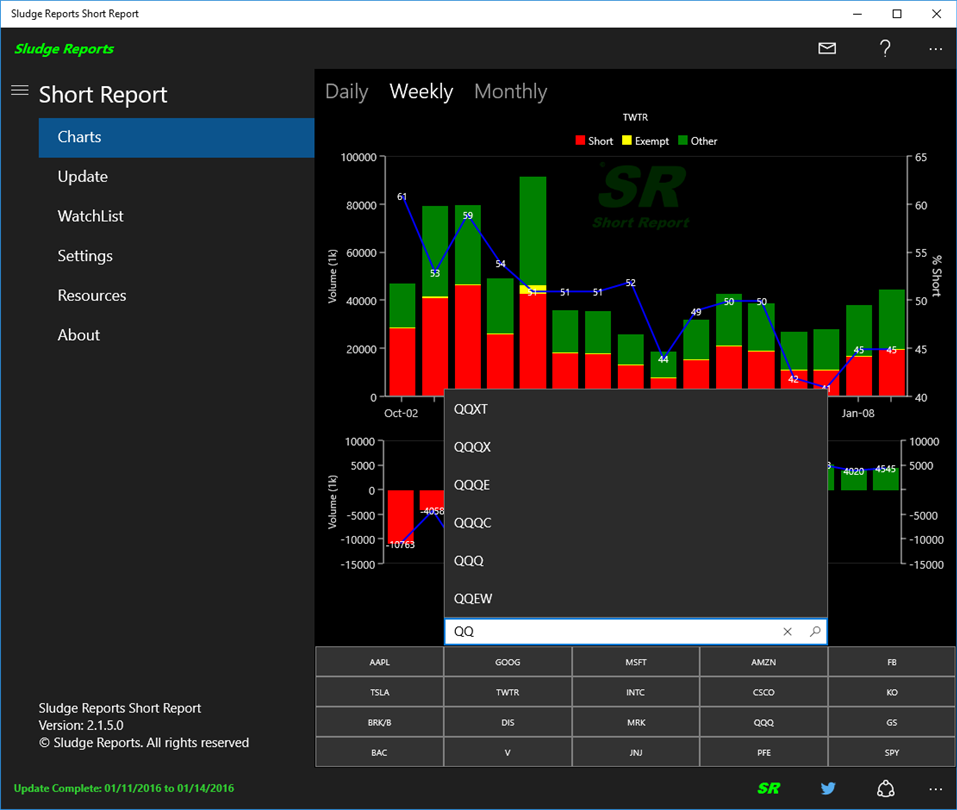Load the CSCO chart button
This screenshot has height=810, width=957.
pyautogui.click(x=764, y=692)
